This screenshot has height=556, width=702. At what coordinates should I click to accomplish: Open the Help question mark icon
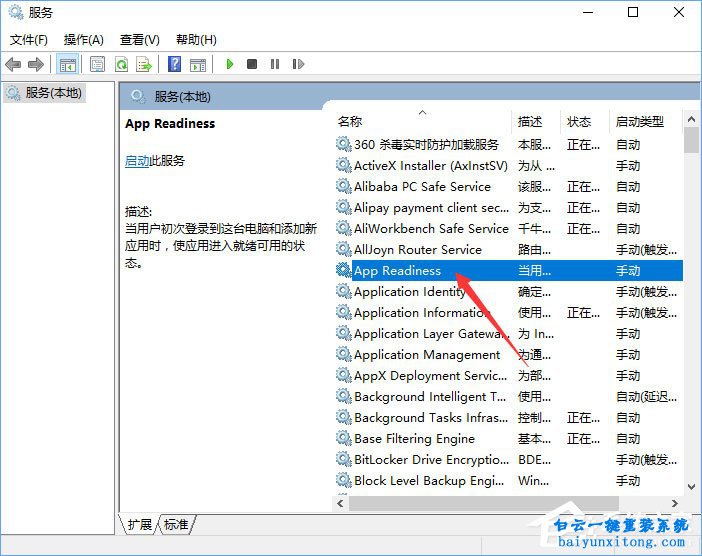174,64
